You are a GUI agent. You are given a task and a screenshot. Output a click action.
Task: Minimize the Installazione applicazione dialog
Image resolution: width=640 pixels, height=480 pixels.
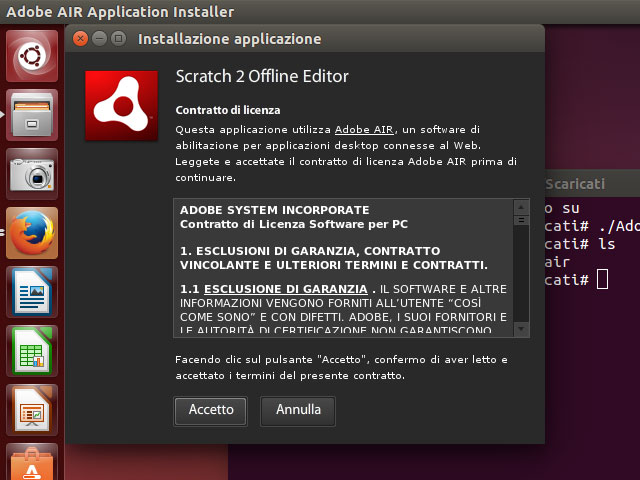pos(99,39)
